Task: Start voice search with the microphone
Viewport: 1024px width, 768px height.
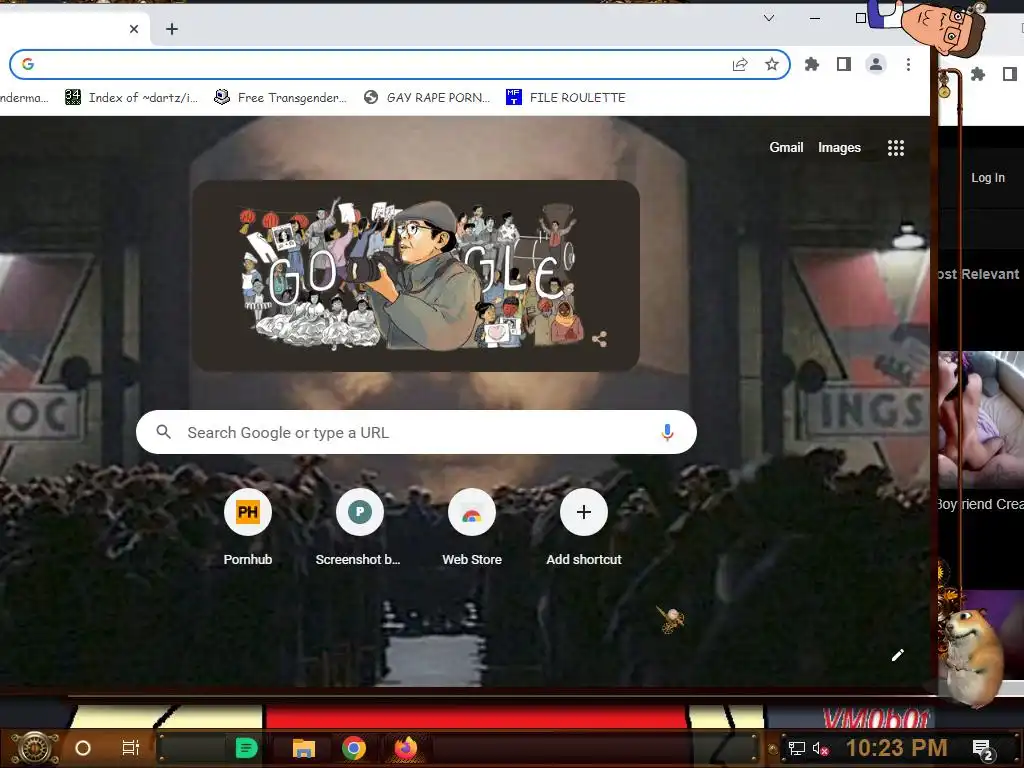Action: [667, 432]
